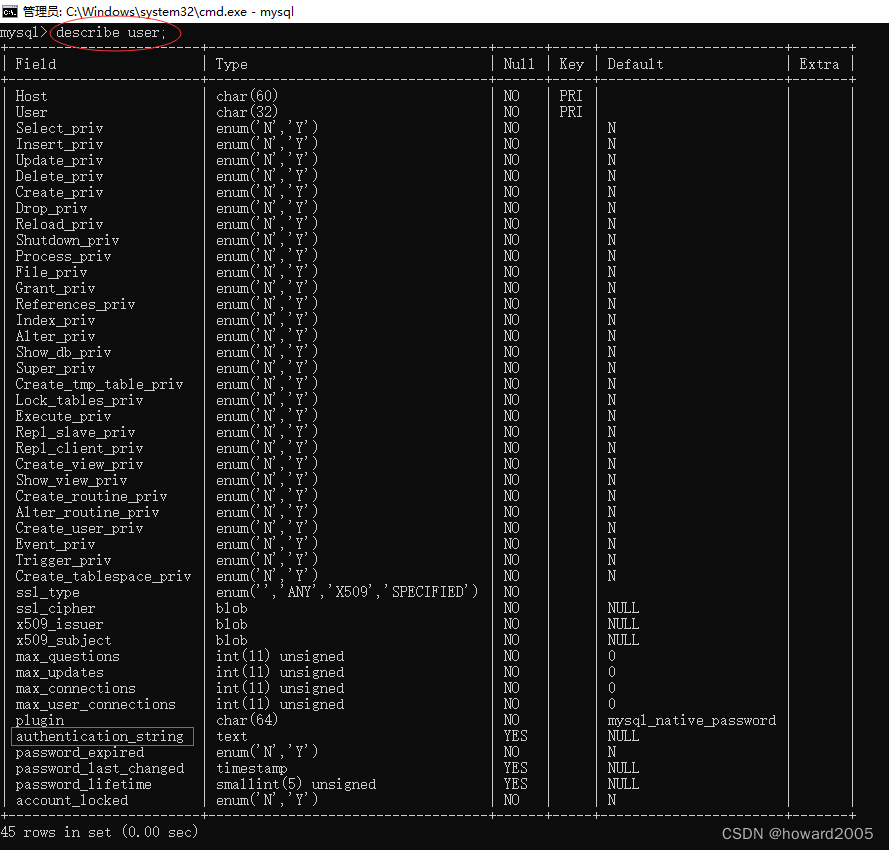Screen dimensions: 889x850
Task: Click the 'Extra' column header
Action: click(x=819, y=64)
